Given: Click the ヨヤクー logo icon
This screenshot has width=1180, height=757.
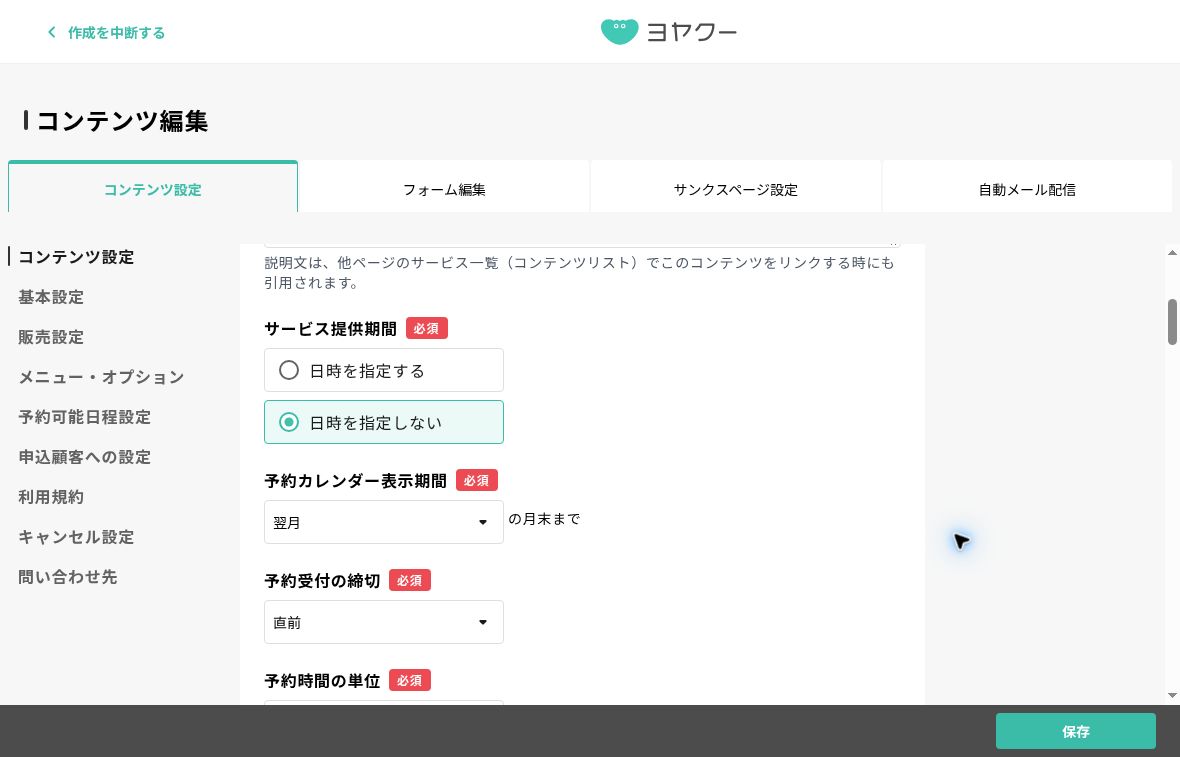Looking at the screenshot, I should point(619,32).
